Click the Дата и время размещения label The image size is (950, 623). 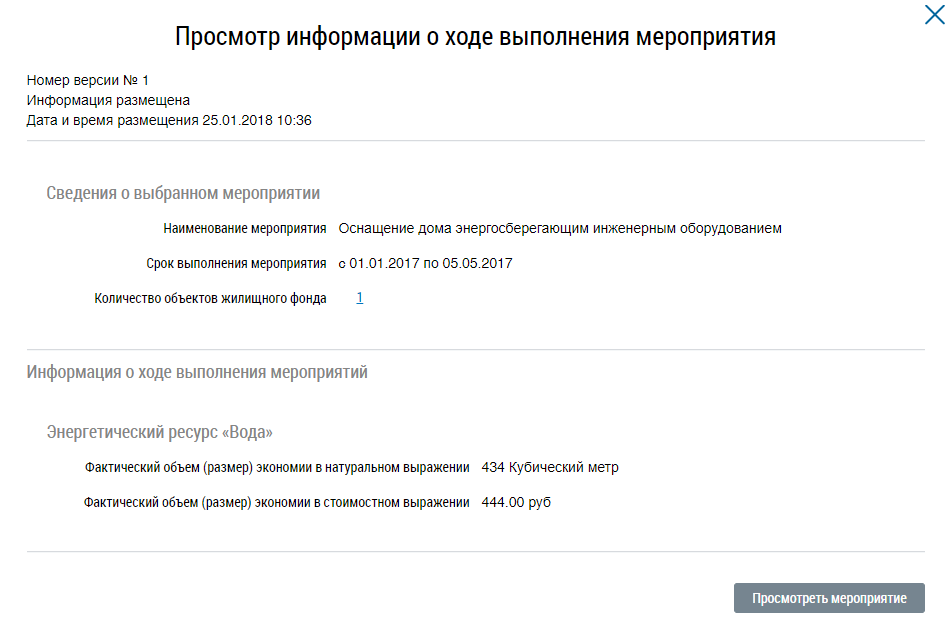click(x=112, y=120)
